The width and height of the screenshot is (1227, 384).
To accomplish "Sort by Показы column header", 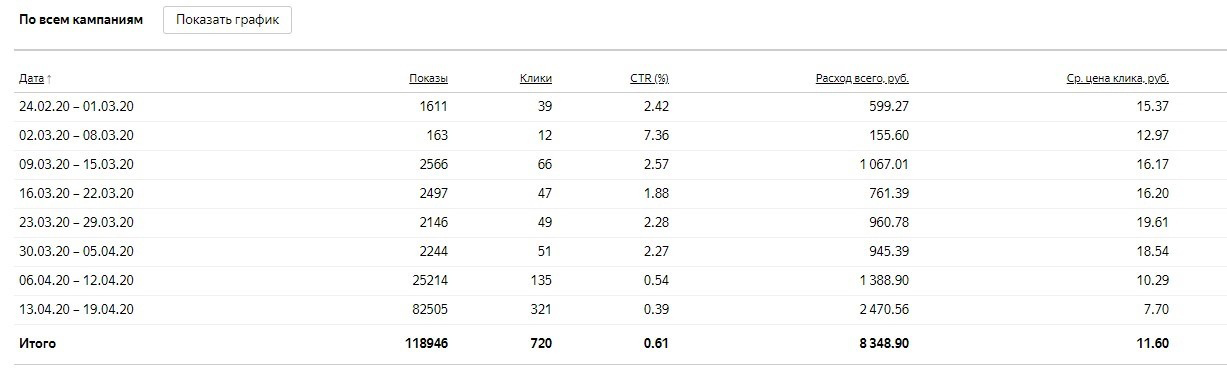I will coord(428,78).
